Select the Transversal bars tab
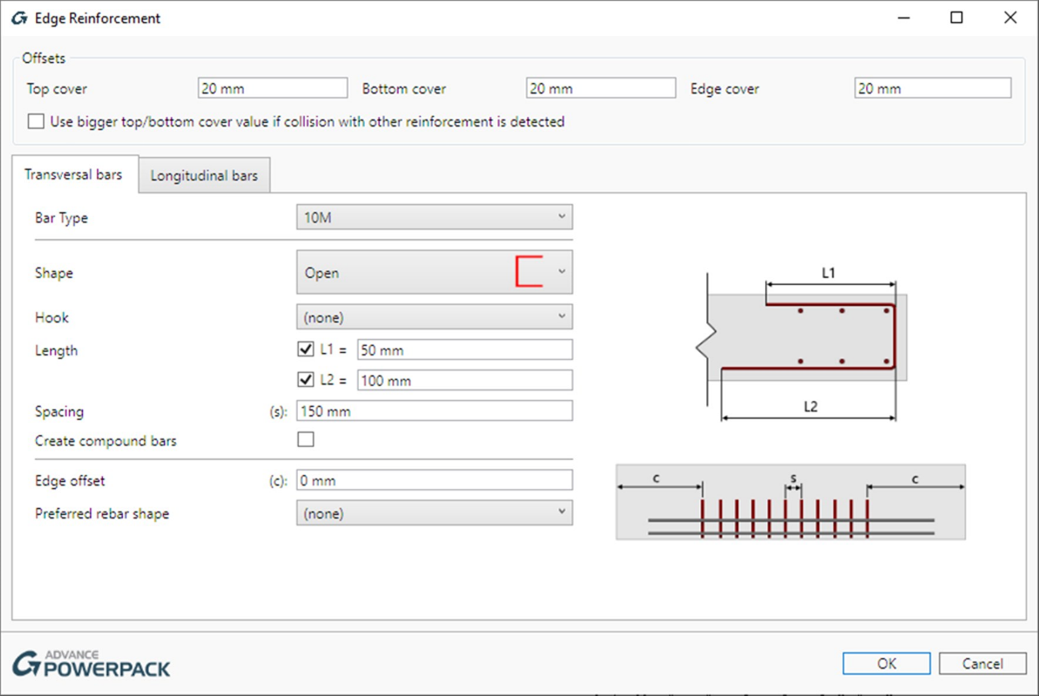Viewport: 1039px width, 696px height. click(x=73, y=175)
